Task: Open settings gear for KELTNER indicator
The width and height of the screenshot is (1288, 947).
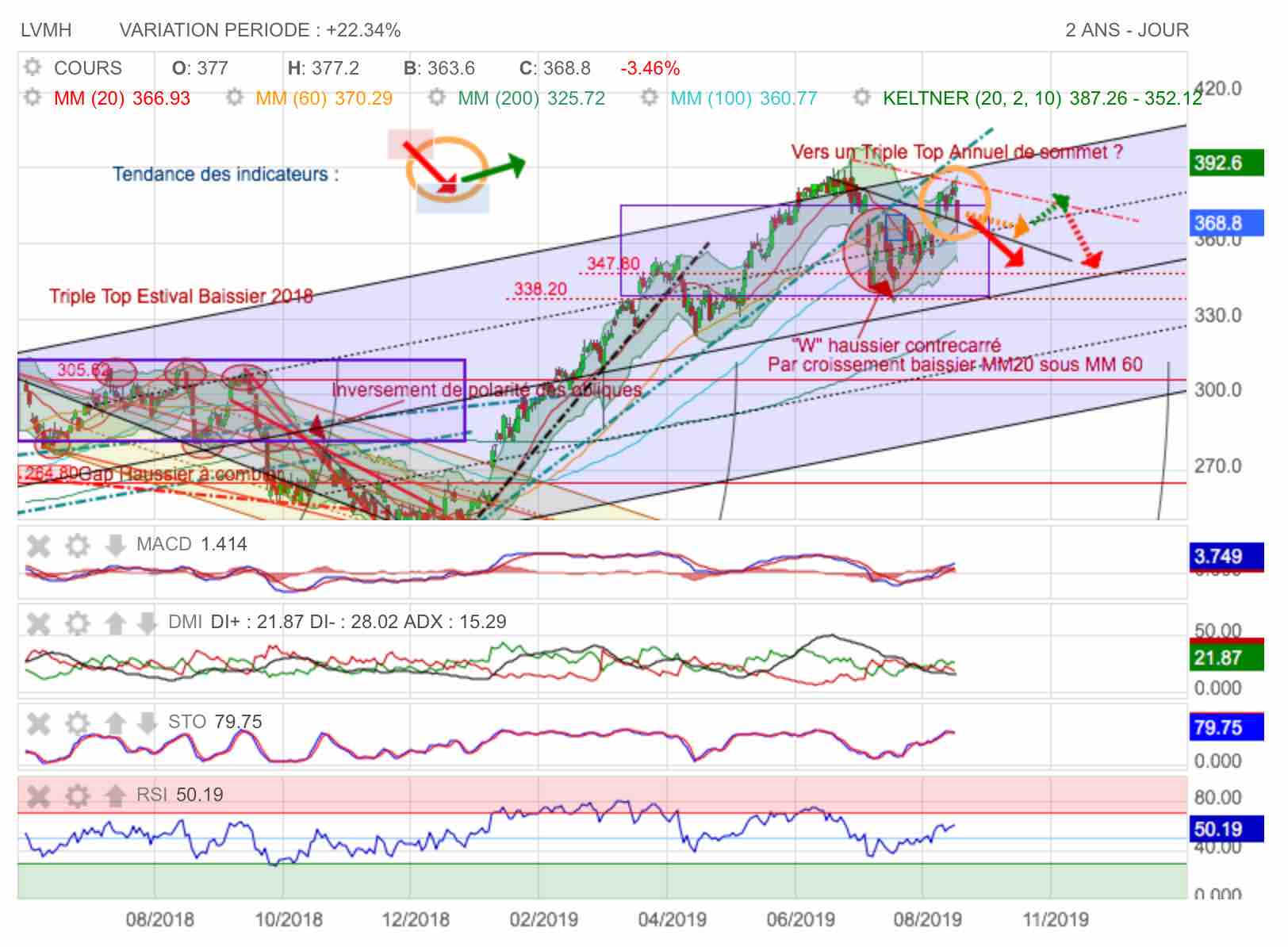Action: pyautogui.click(x=862, y=98)
